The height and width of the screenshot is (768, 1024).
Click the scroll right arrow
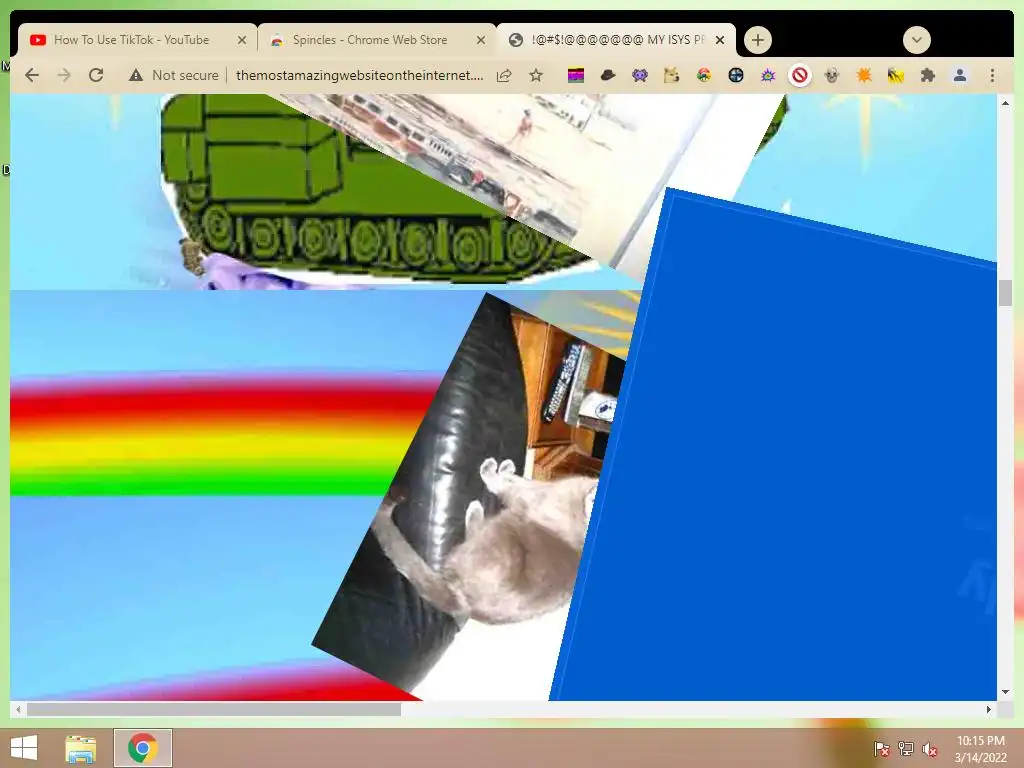(989, 709)
